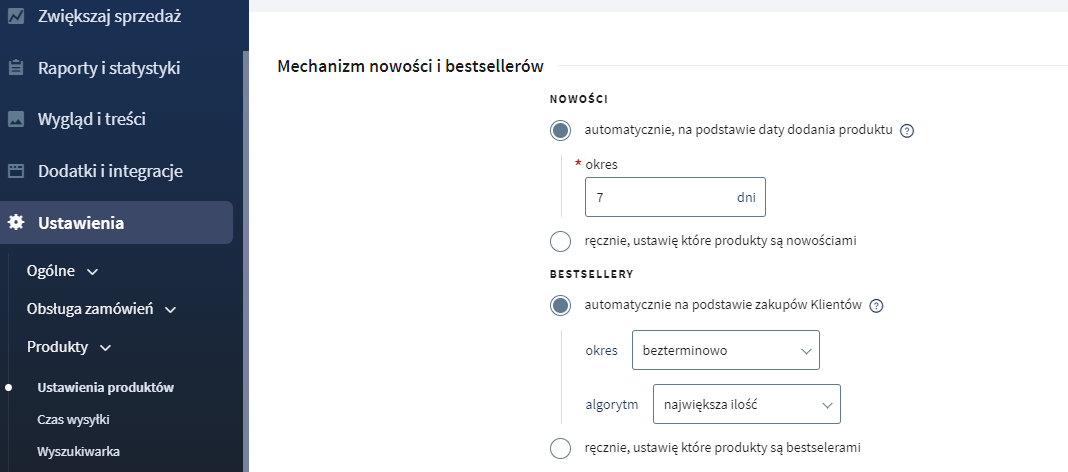The width and height of the screenshot is (1068, 472).
Task: Collapse the Produkty submenu
Action: point(69,347)
